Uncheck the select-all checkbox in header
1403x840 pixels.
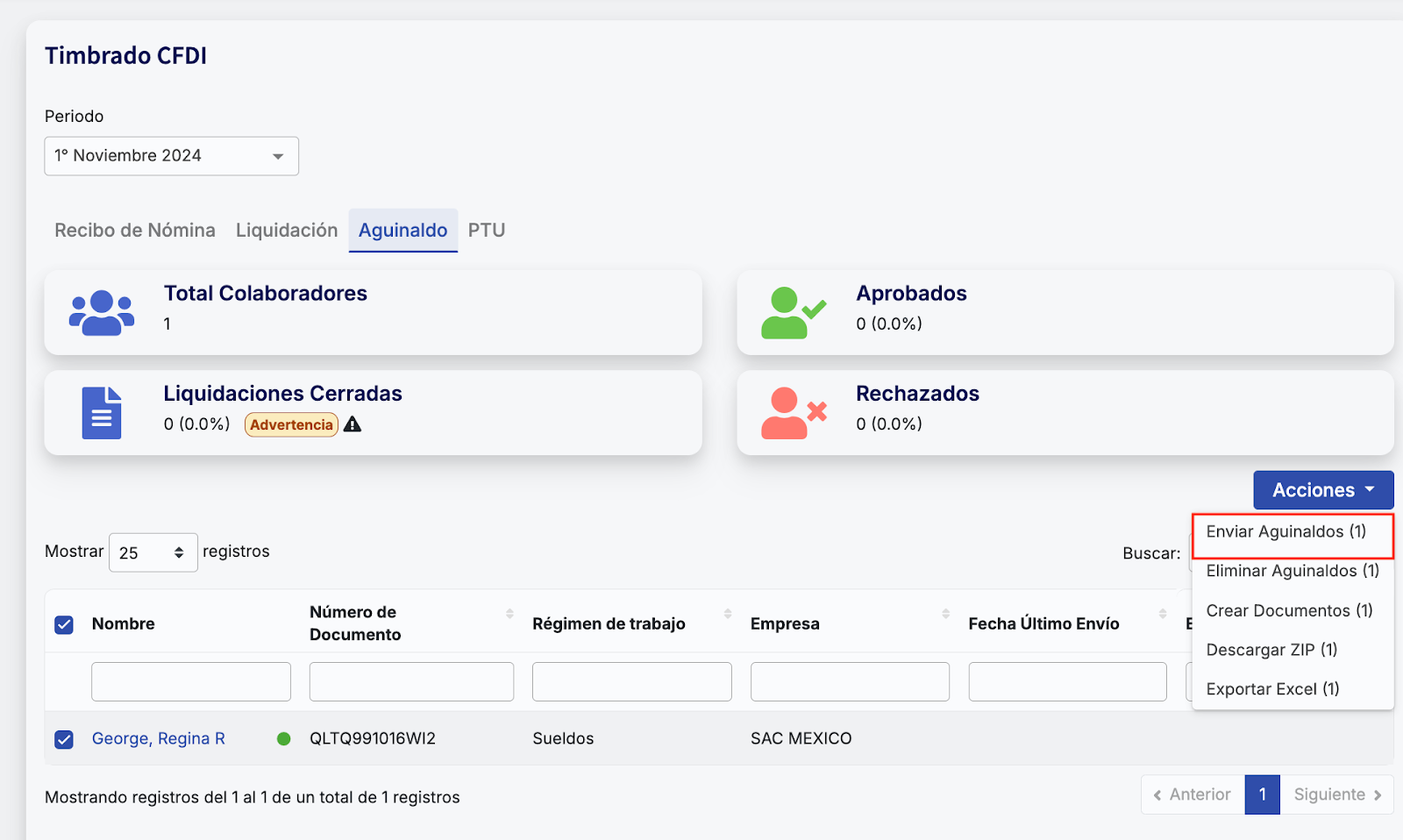coord(64,624)
